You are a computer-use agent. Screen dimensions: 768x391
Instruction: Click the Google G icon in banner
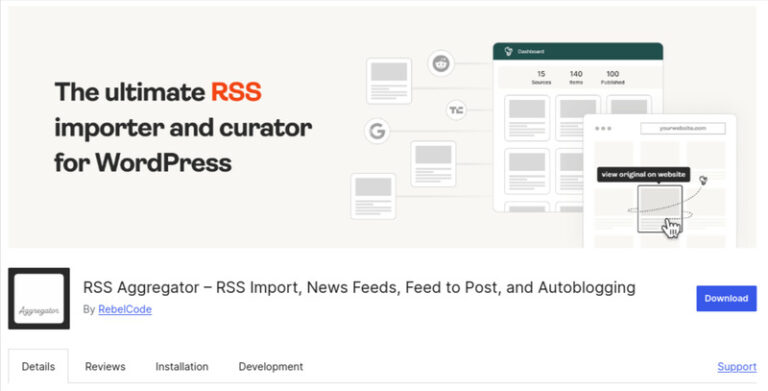click(377, 131)
